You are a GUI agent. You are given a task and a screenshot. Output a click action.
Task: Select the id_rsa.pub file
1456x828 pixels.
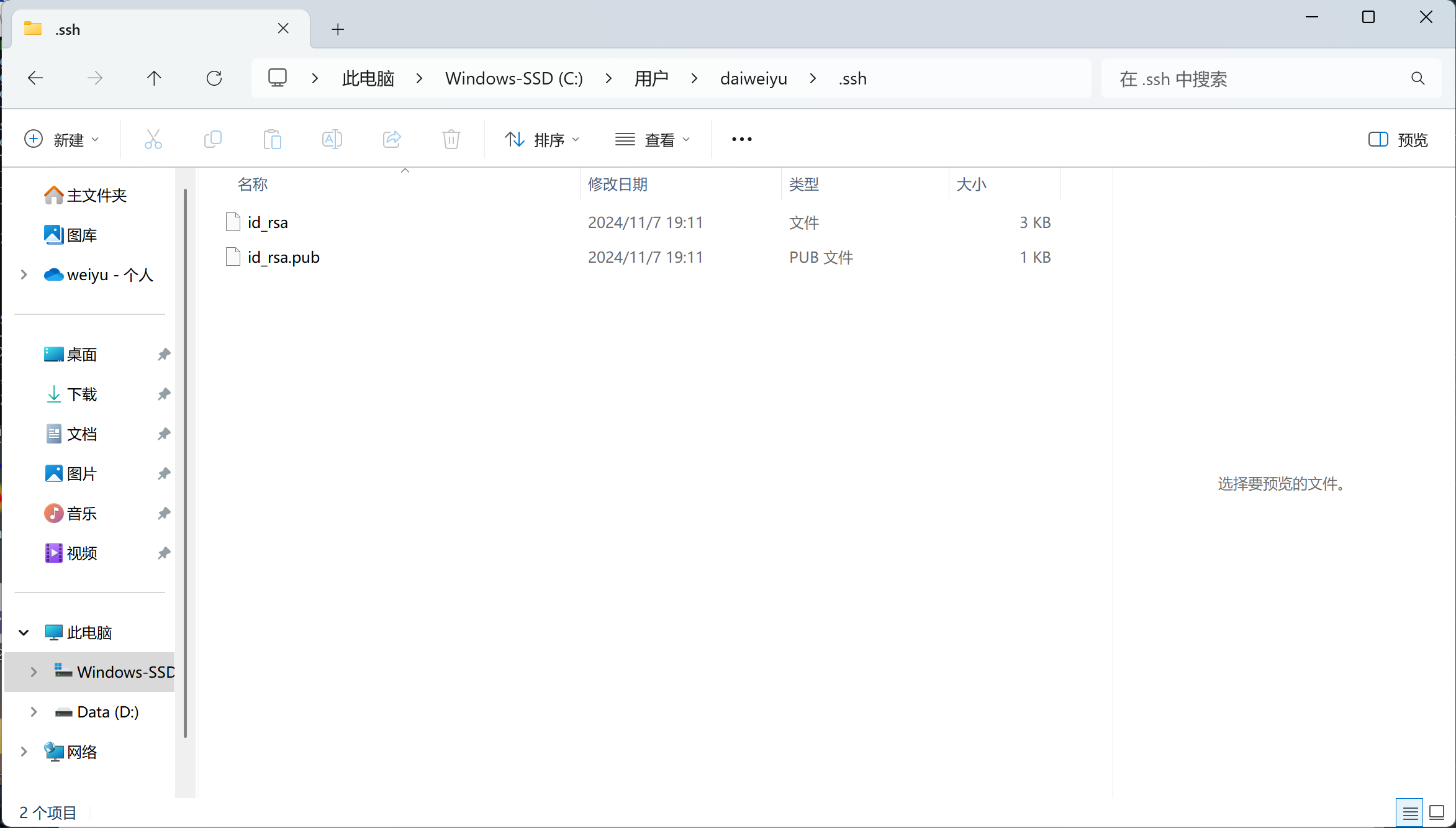tap(283, 257)
